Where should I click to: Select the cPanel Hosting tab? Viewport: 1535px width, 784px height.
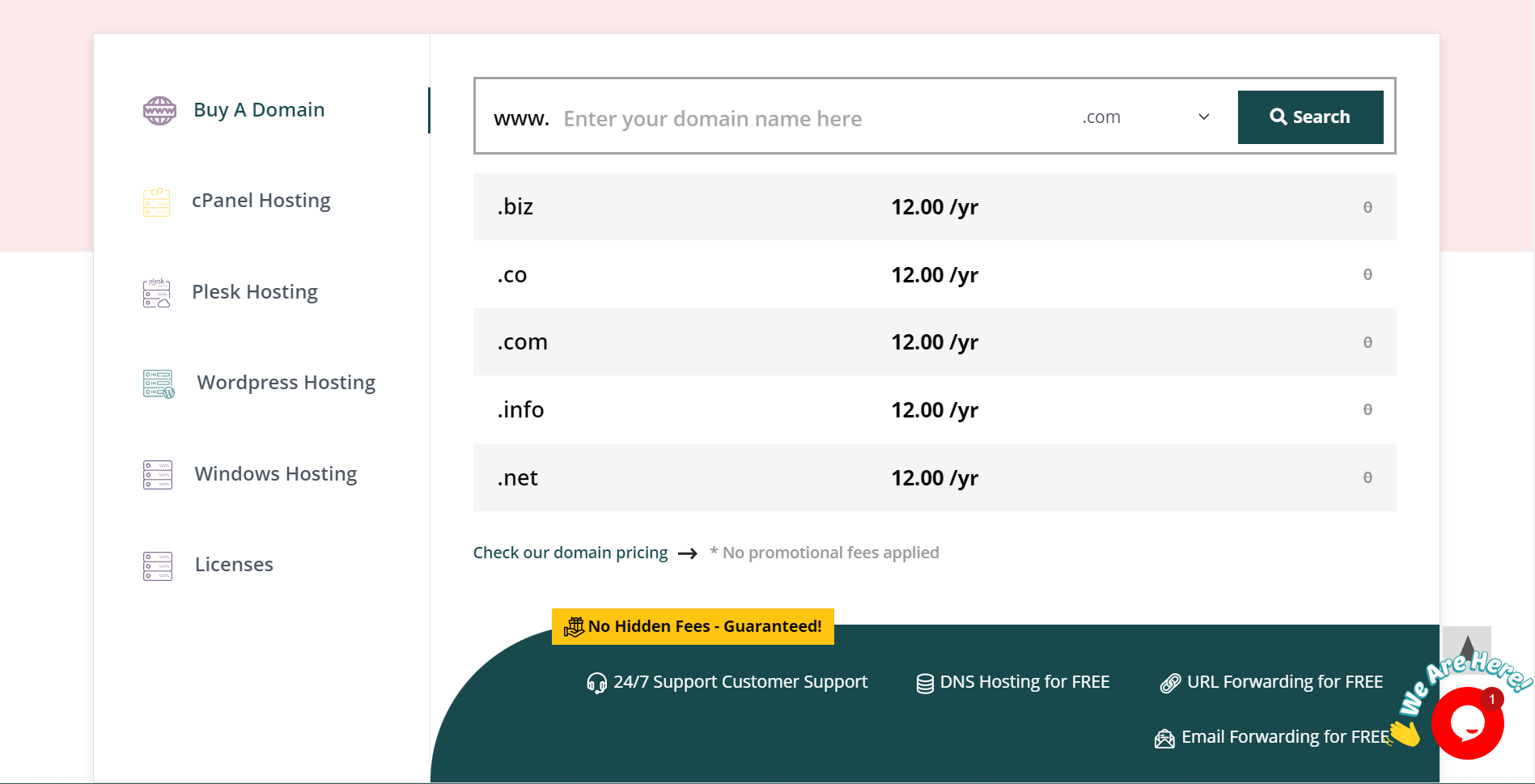click(x=261, y=201)
